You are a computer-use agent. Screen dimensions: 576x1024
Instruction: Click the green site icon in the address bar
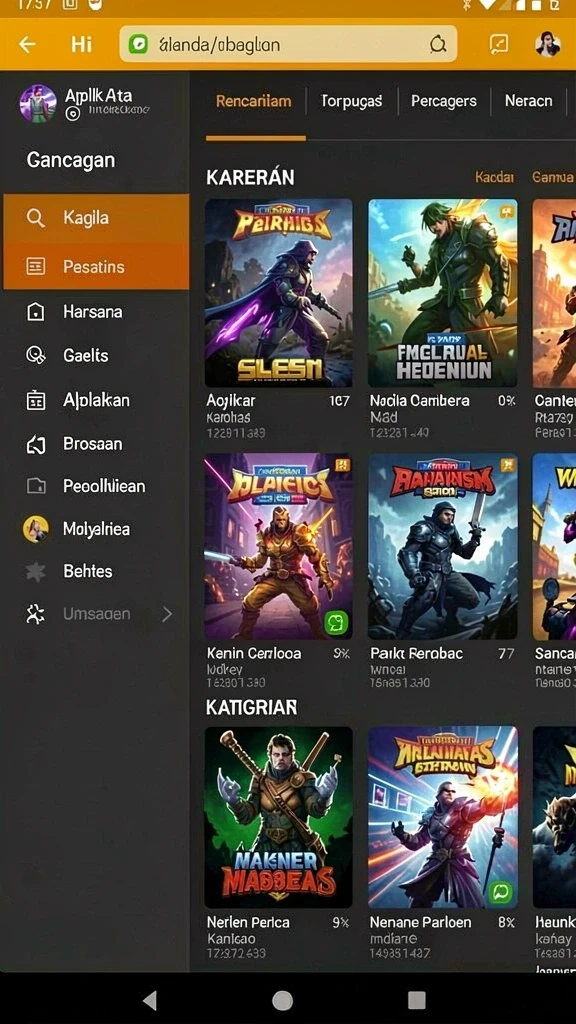138,44
